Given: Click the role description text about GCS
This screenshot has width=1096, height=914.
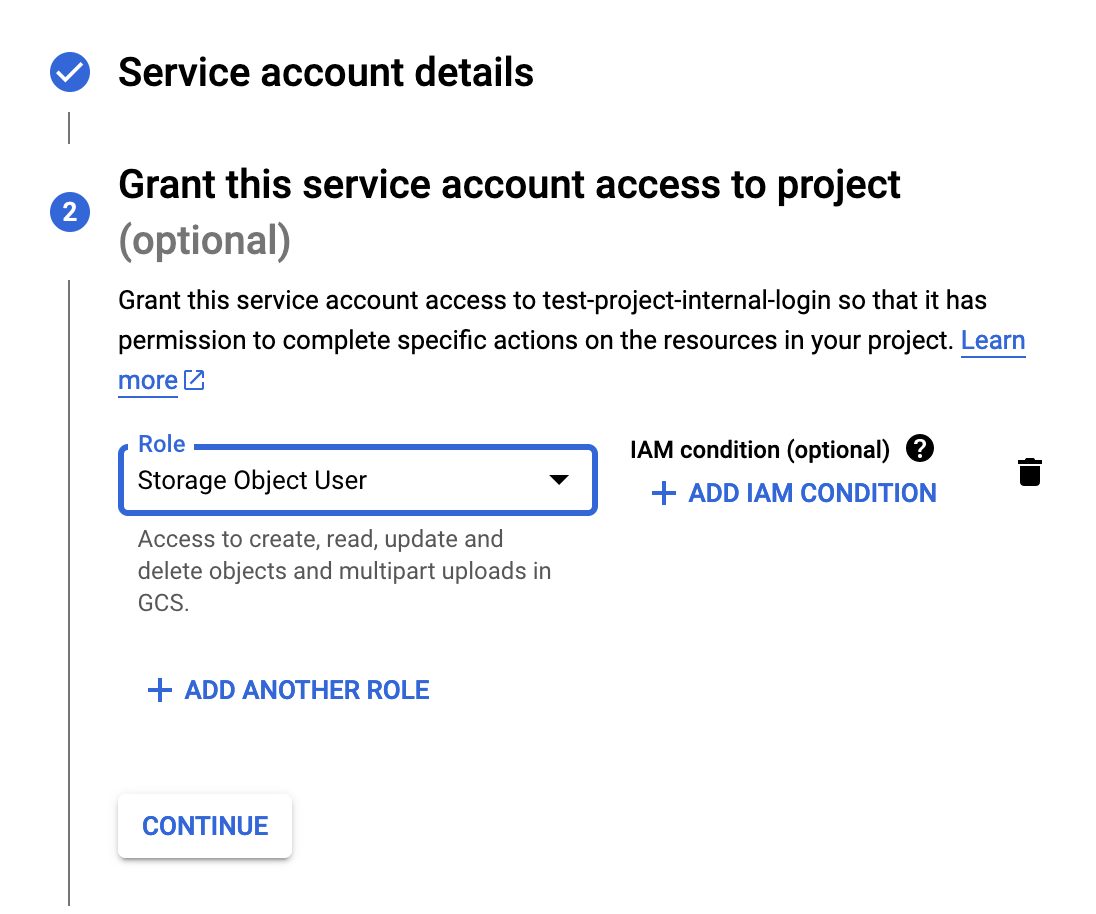Looking at the screenshot, I should pos(345,571).
